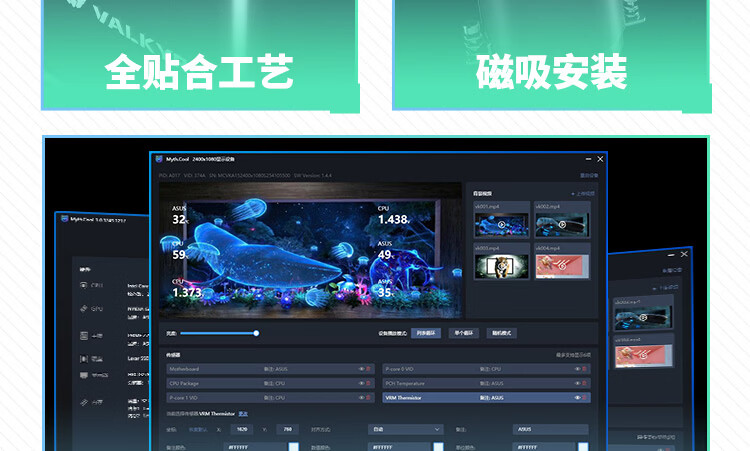The height and width of the screenshot is (451, 750).
Task: Select the Motherboard sensor row
Action: (270, 369)
